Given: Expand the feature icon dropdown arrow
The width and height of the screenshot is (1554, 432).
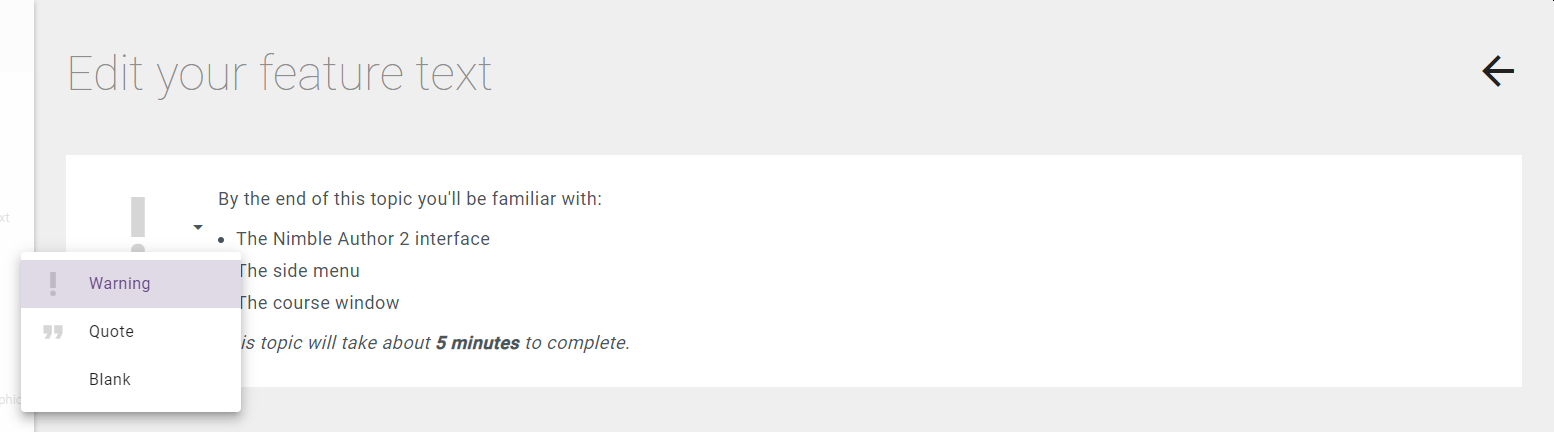Looking at the screenshot, I should click(x=198, y=228).
